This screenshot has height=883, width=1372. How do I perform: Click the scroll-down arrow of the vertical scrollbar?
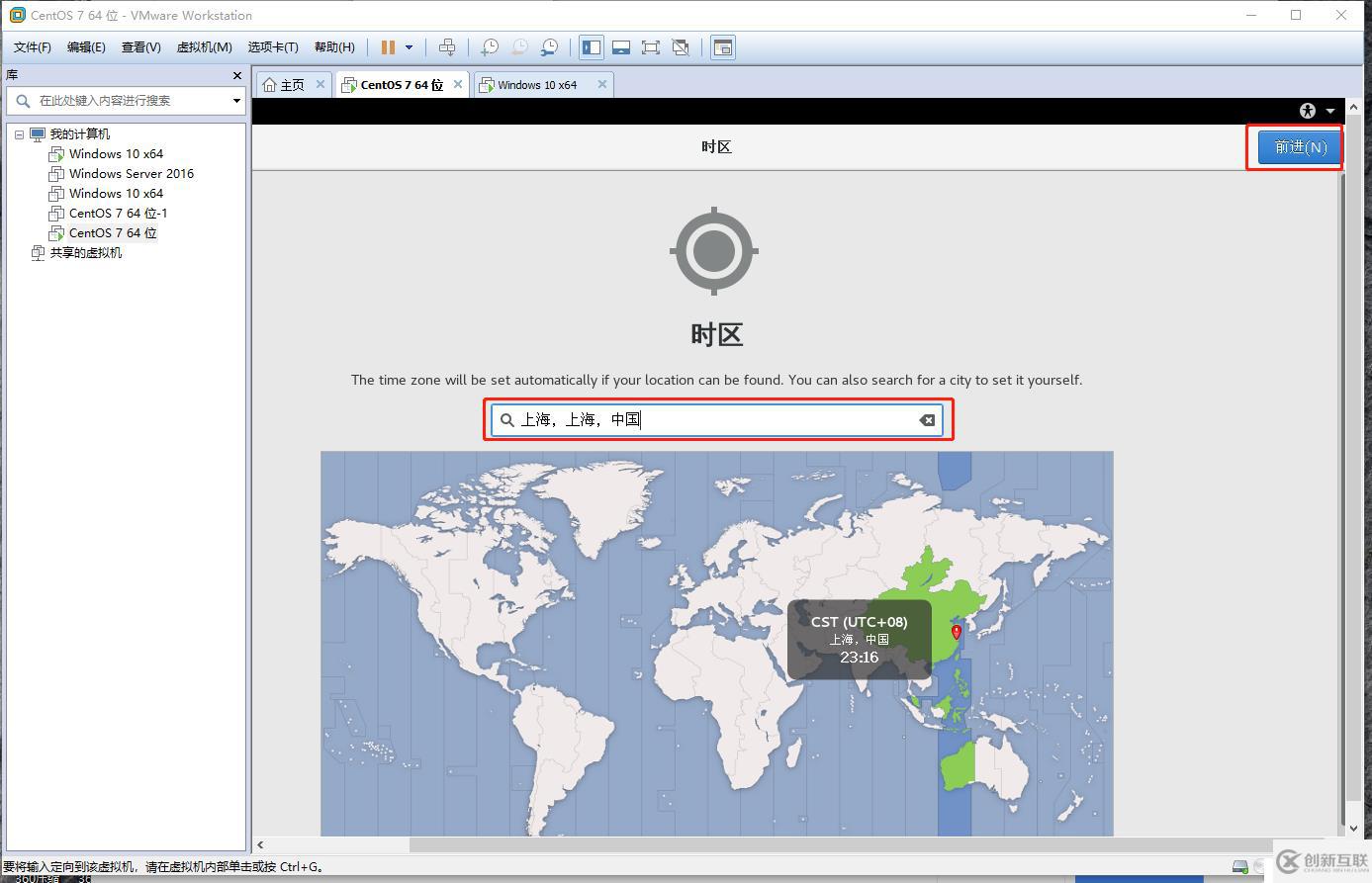(1354, 828)
